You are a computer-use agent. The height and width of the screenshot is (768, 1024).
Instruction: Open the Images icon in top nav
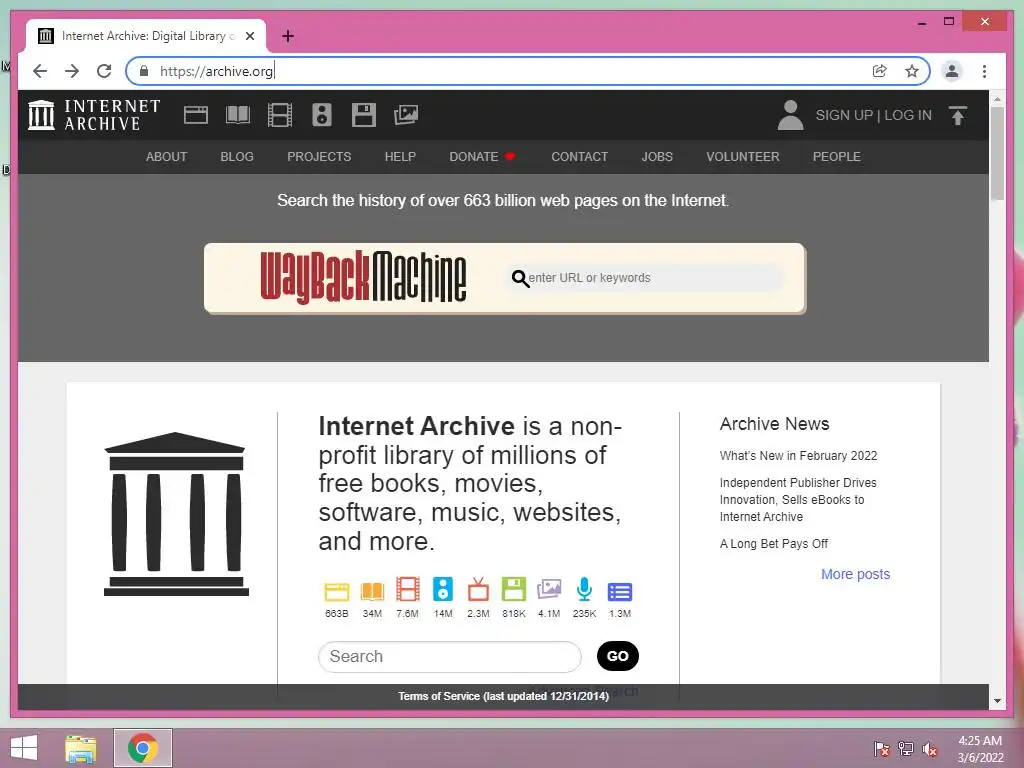click(406, 115)
